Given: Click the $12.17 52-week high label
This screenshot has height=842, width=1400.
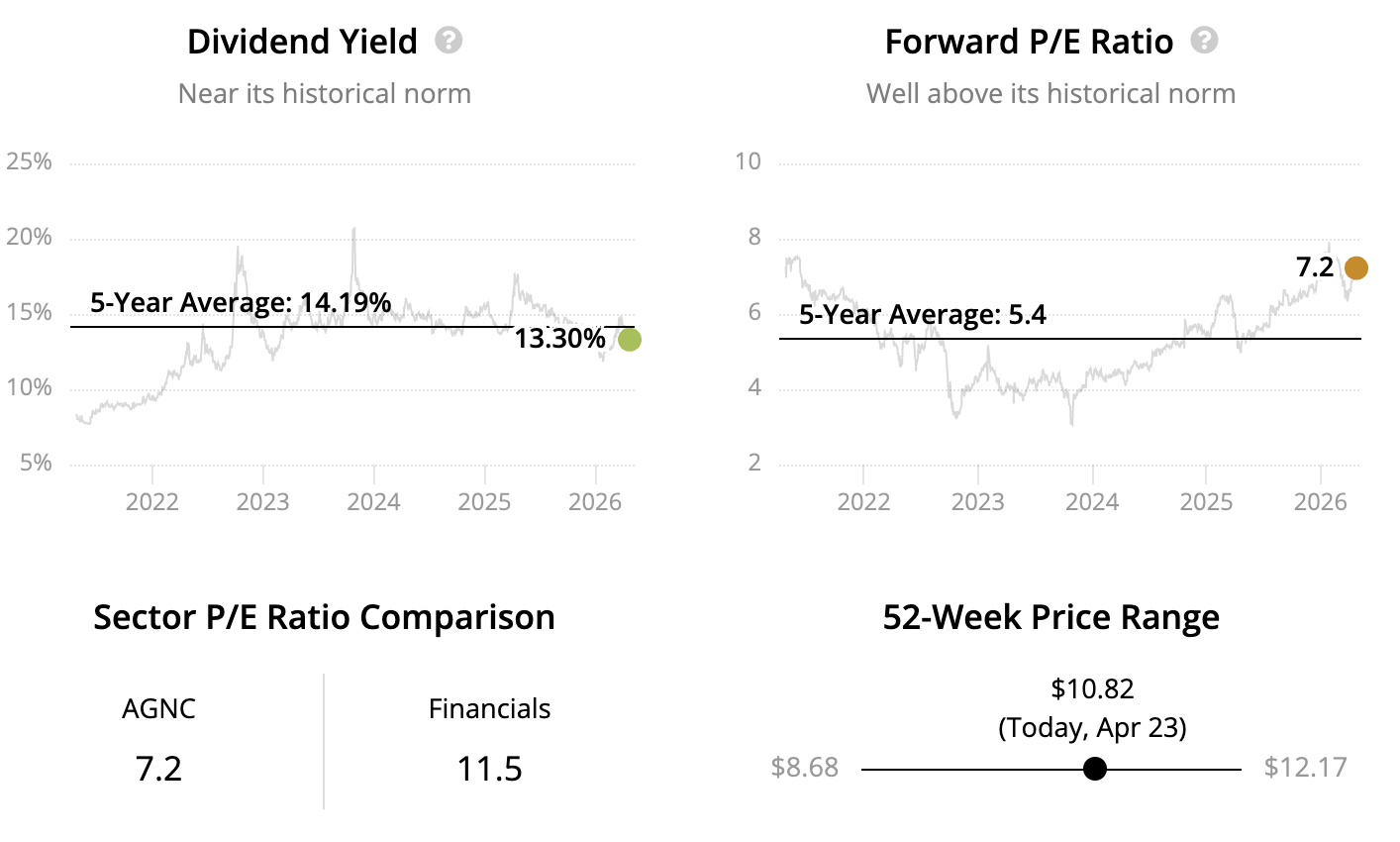Looking at the screenshot, I should [1305, 768].
